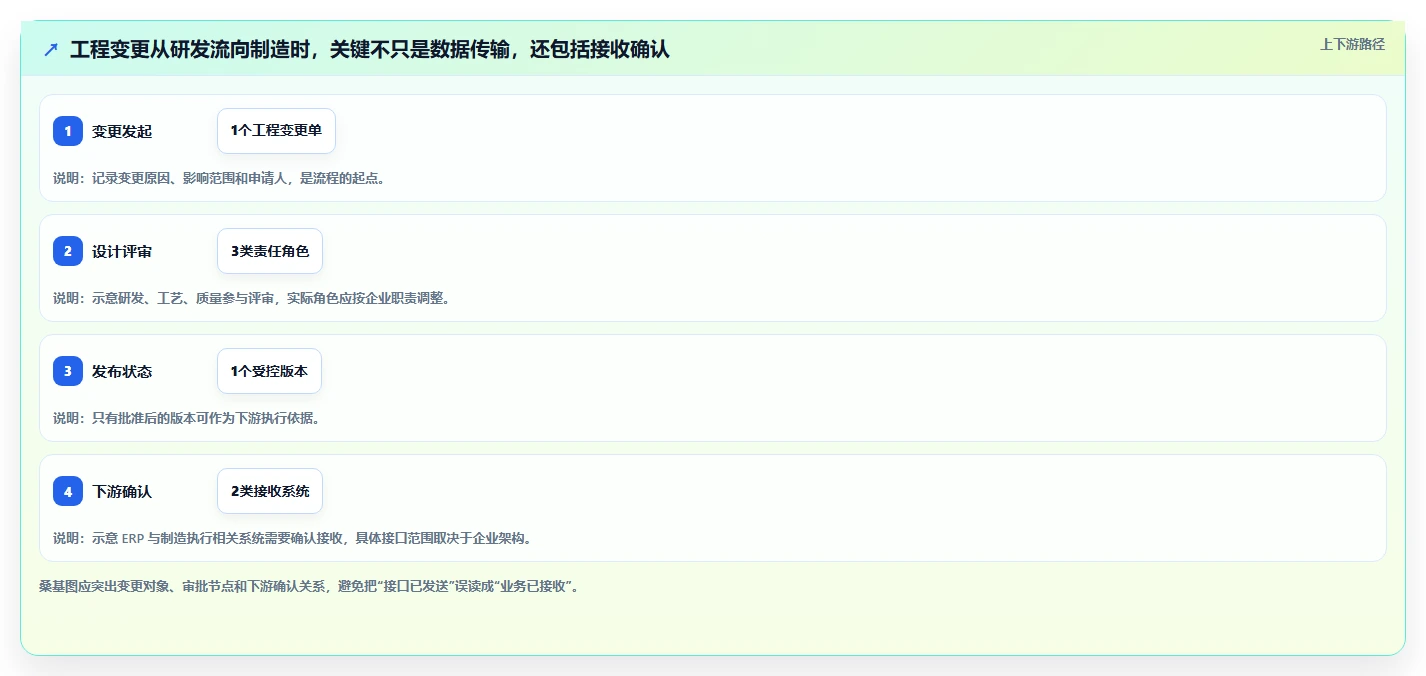Click the 上下游路径 label
Screen dimensions: 1426x676
(x=1352, y=44)
